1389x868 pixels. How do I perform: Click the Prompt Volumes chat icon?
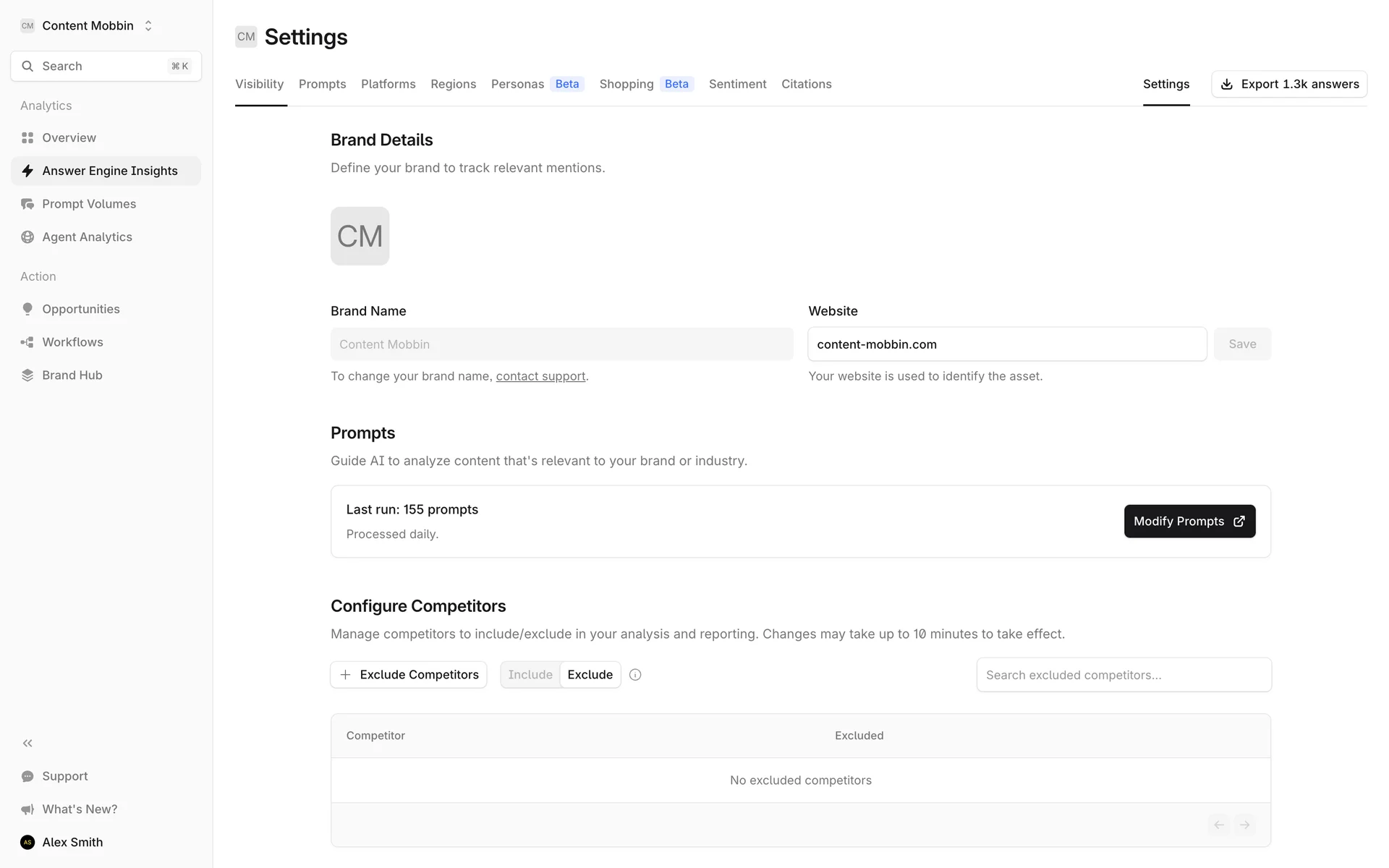pos(27,204)
